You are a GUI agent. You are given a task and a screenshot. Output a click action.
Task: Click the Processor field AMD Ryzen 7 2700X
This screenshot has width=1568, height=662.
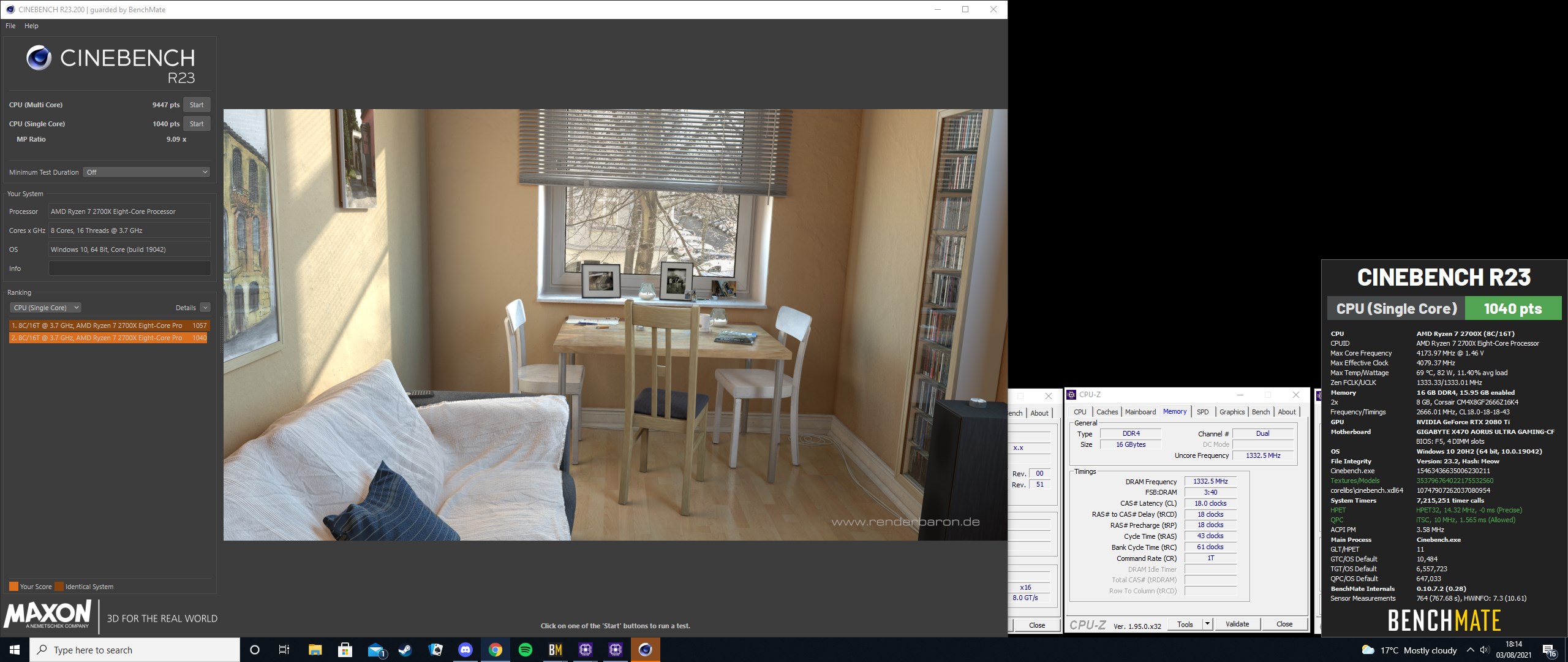[129, 211]
